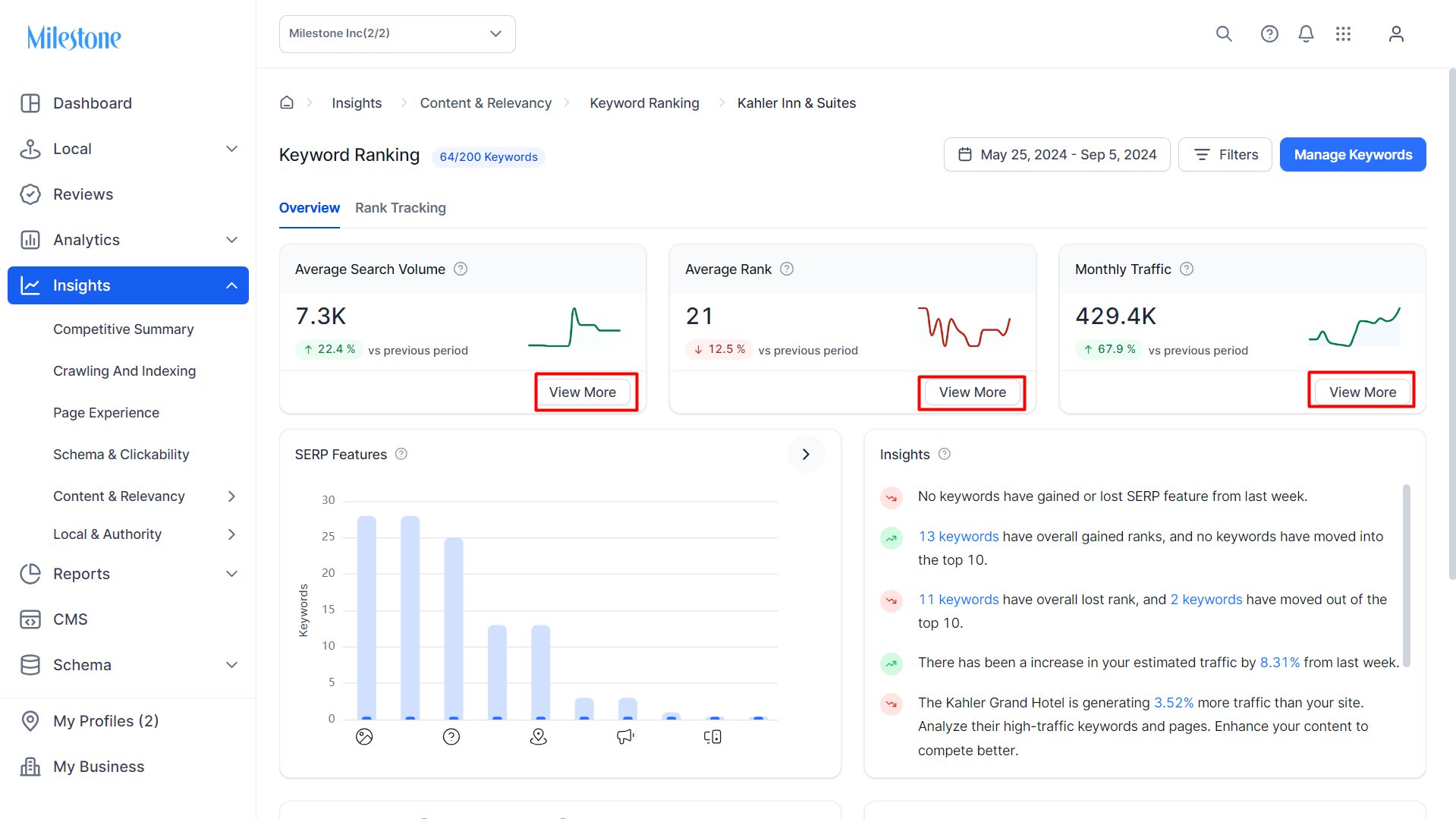The height and width of the screenshot is (819, 1456).
Task: Click the Insights panel scrollbar
Action: (1407, 575)
